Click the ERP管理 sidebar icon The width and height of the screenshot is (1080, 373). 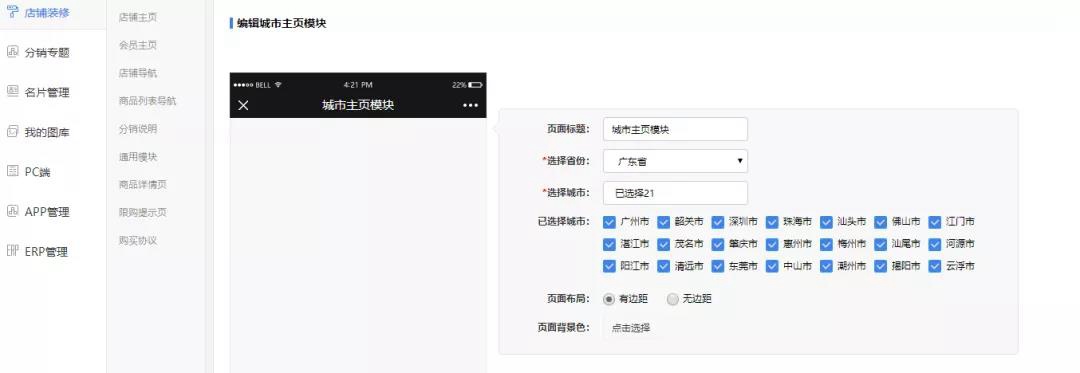[12, 251]
